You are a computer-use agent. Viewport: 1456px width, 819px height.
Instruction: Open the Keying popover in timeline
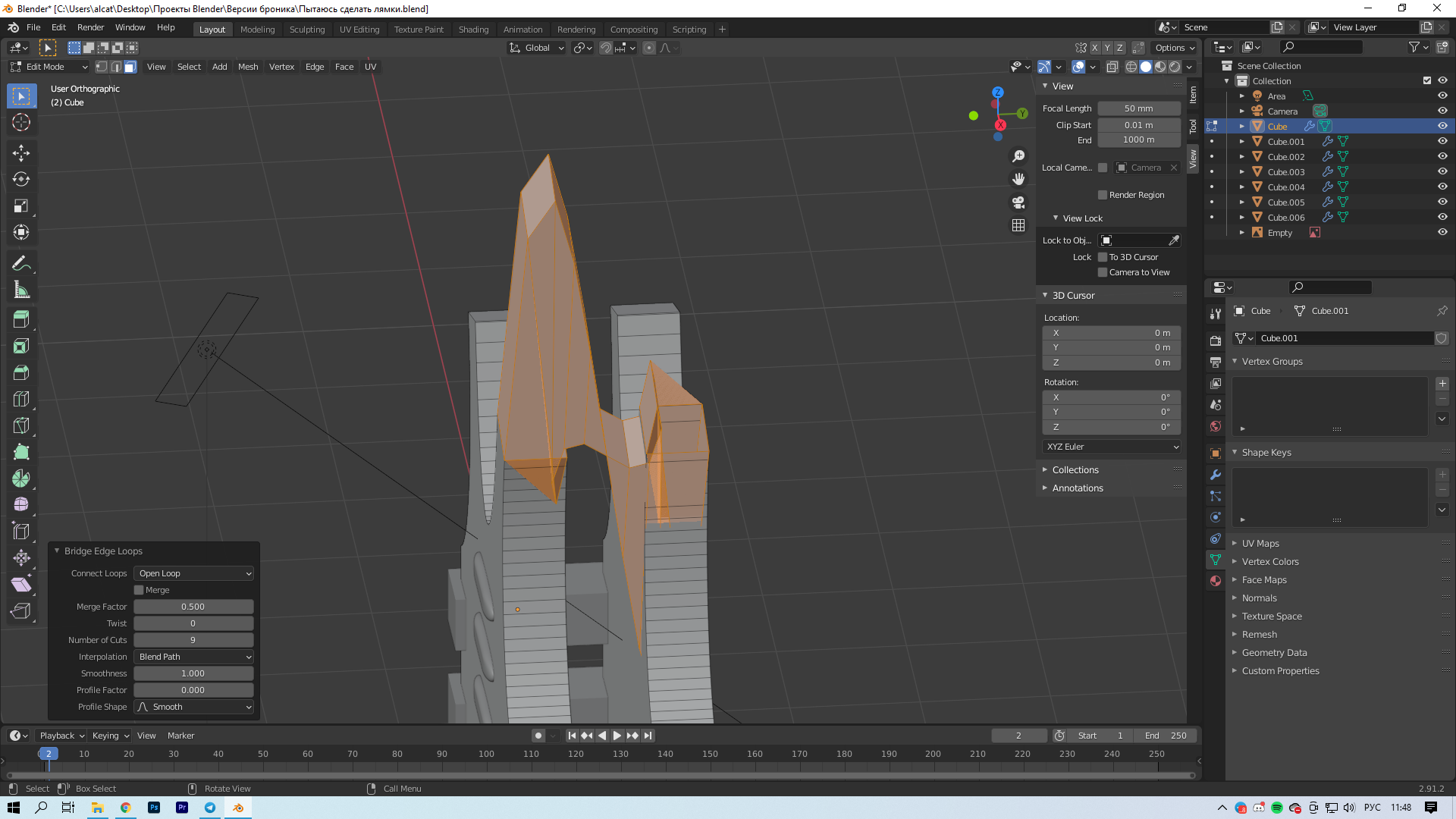(x=110, y=736)
